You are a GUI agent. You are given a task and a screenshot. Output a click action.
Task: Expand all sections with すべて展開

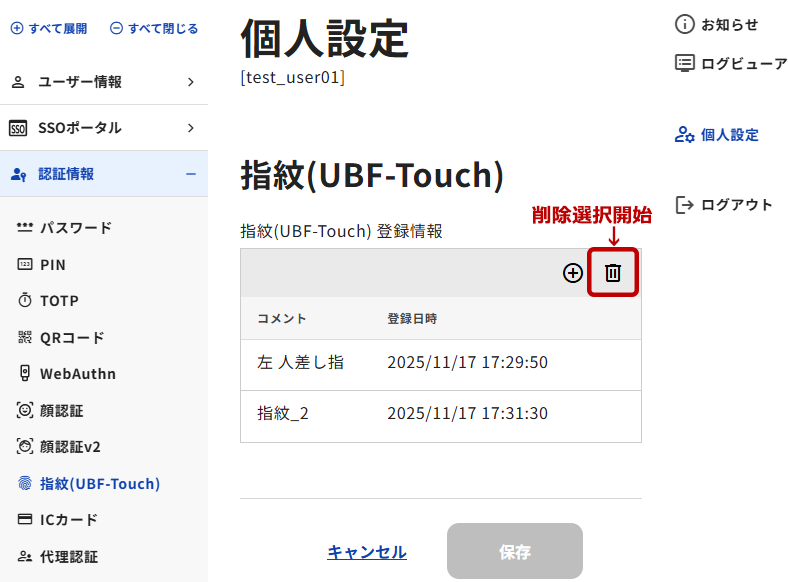(49, 28)
